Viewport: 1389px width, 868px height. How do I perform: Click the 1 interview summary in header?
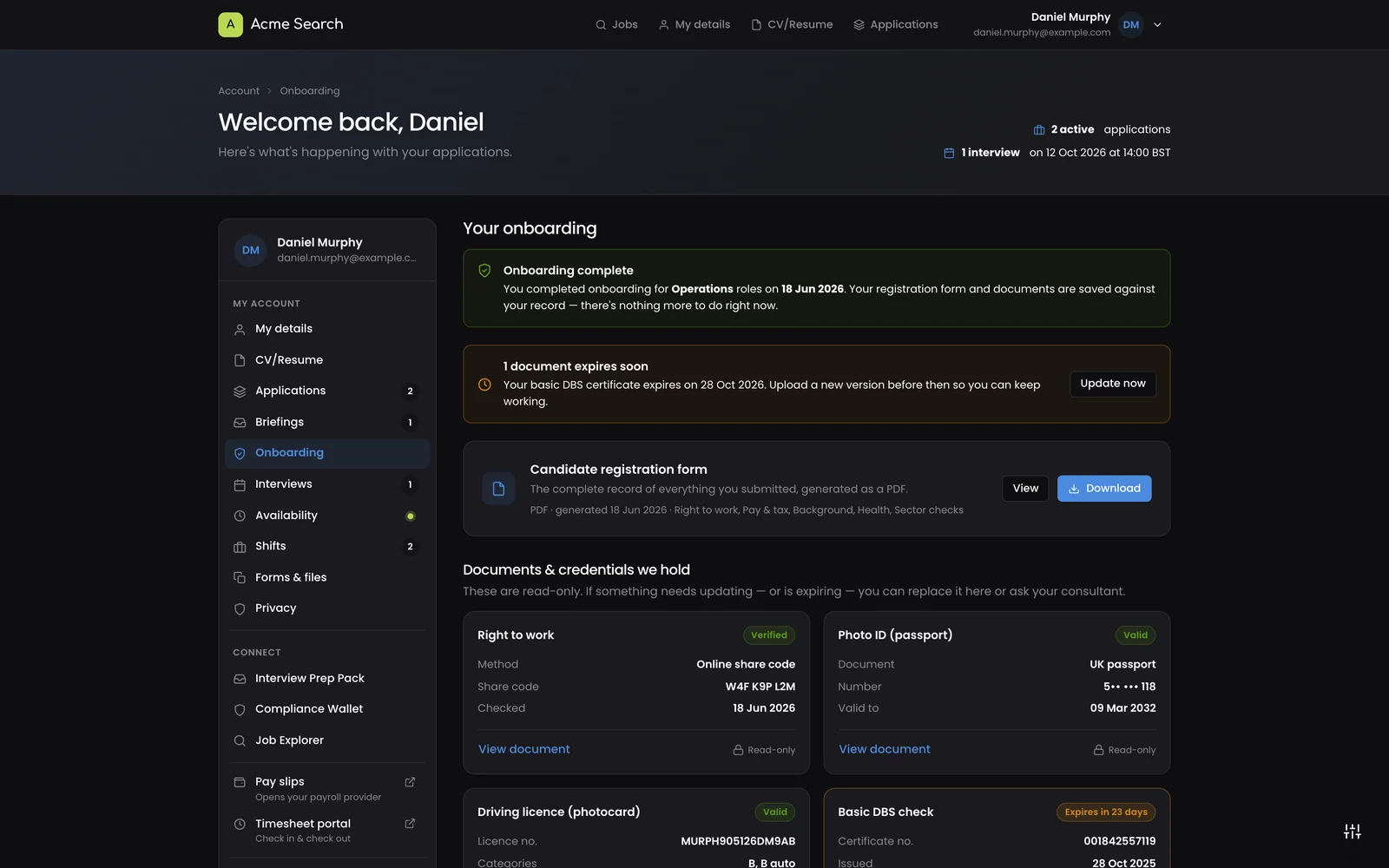click(1057, 153)
